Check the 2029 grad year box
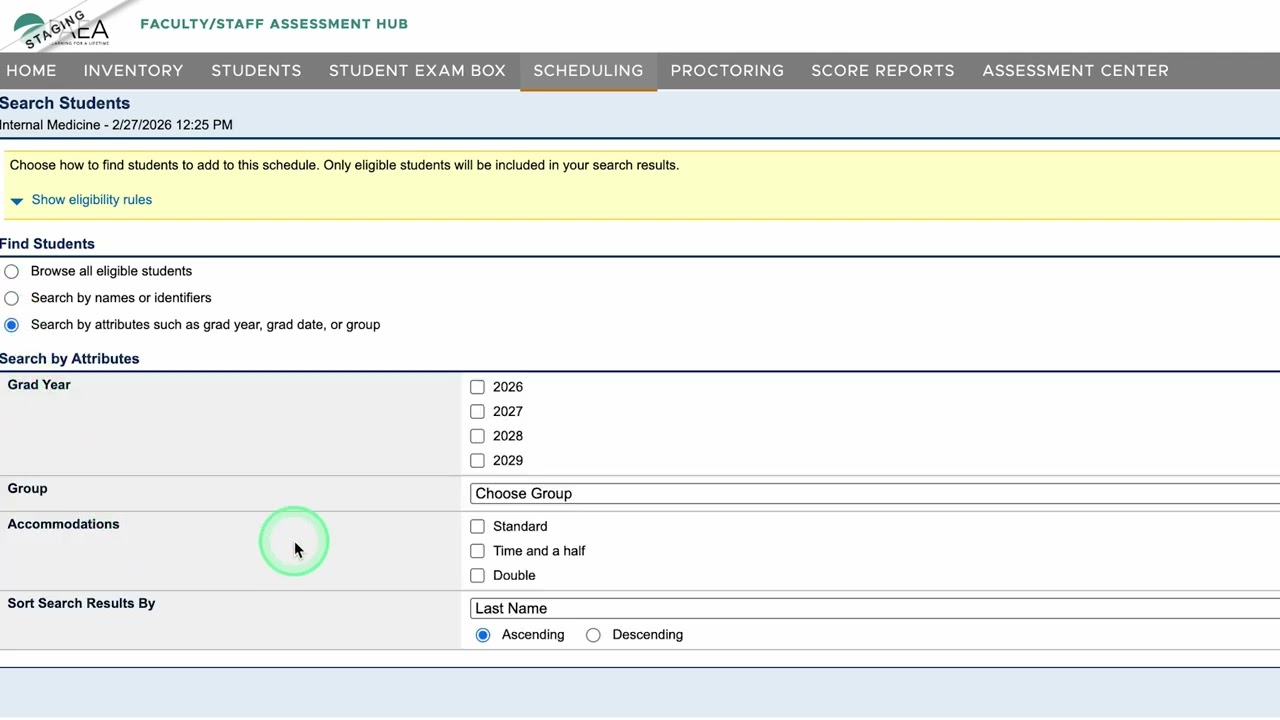Image resolution: width=1280 pixels, height=720 pixels. [x=477, y=460]
